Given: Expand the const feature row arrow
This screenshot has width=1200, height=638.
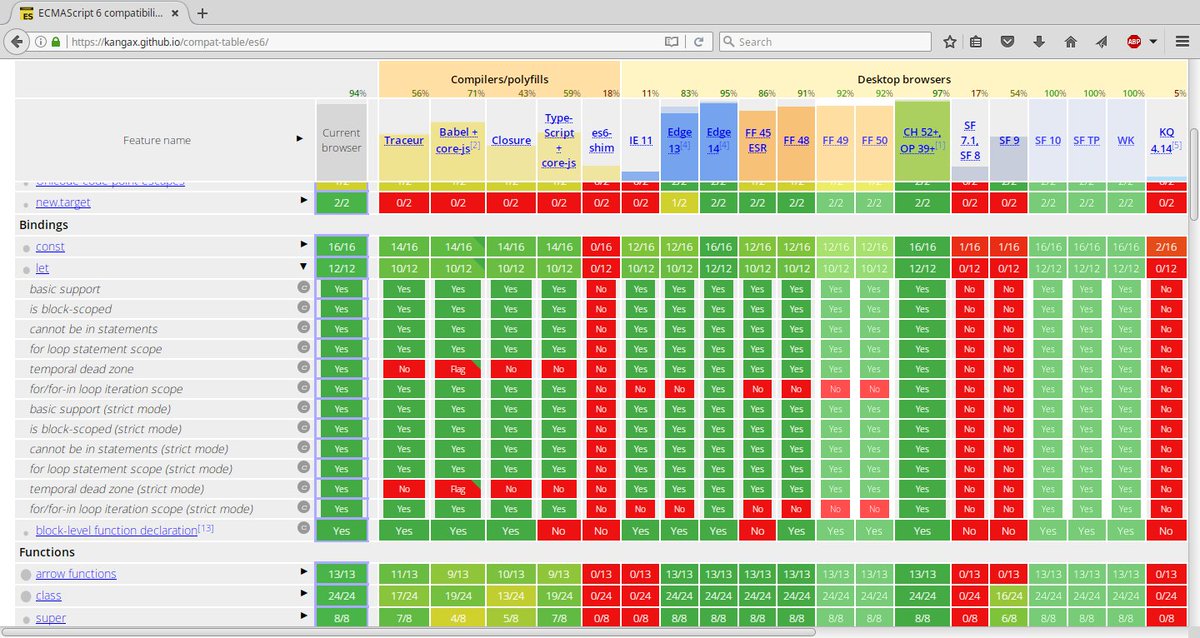Looking at the screenshot, I should (x=304, y=244).
